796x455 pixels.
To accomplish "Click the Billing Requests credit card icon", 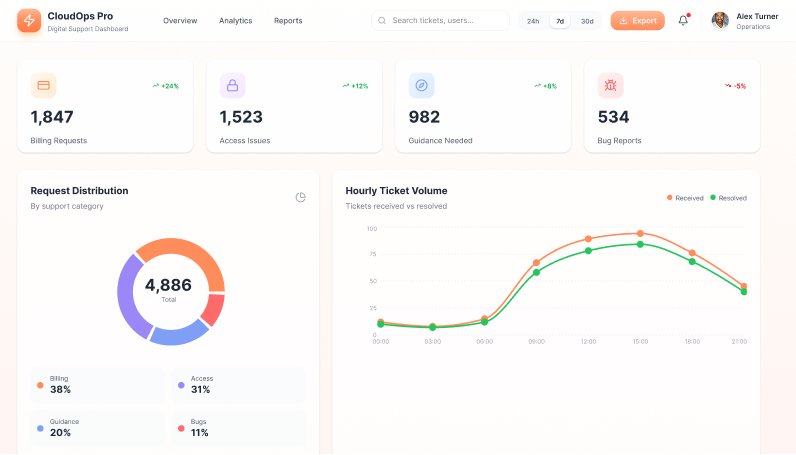I will 43,85.
